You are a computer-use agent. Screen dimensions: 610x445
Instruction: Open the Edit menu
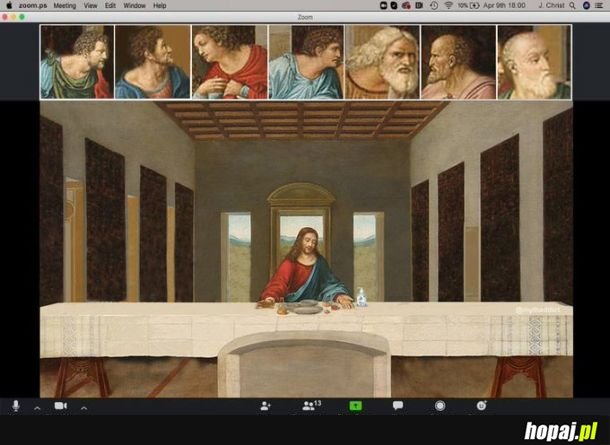tap(110, 5)
